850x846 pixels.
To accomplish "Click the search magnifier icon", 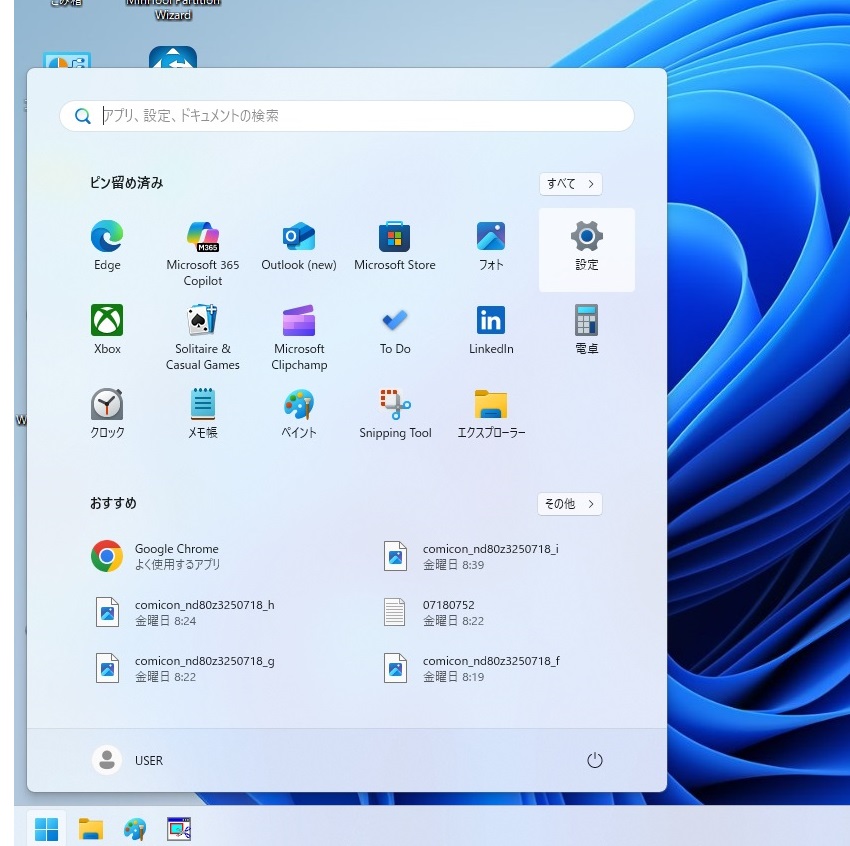I will [x=82, y=116].
